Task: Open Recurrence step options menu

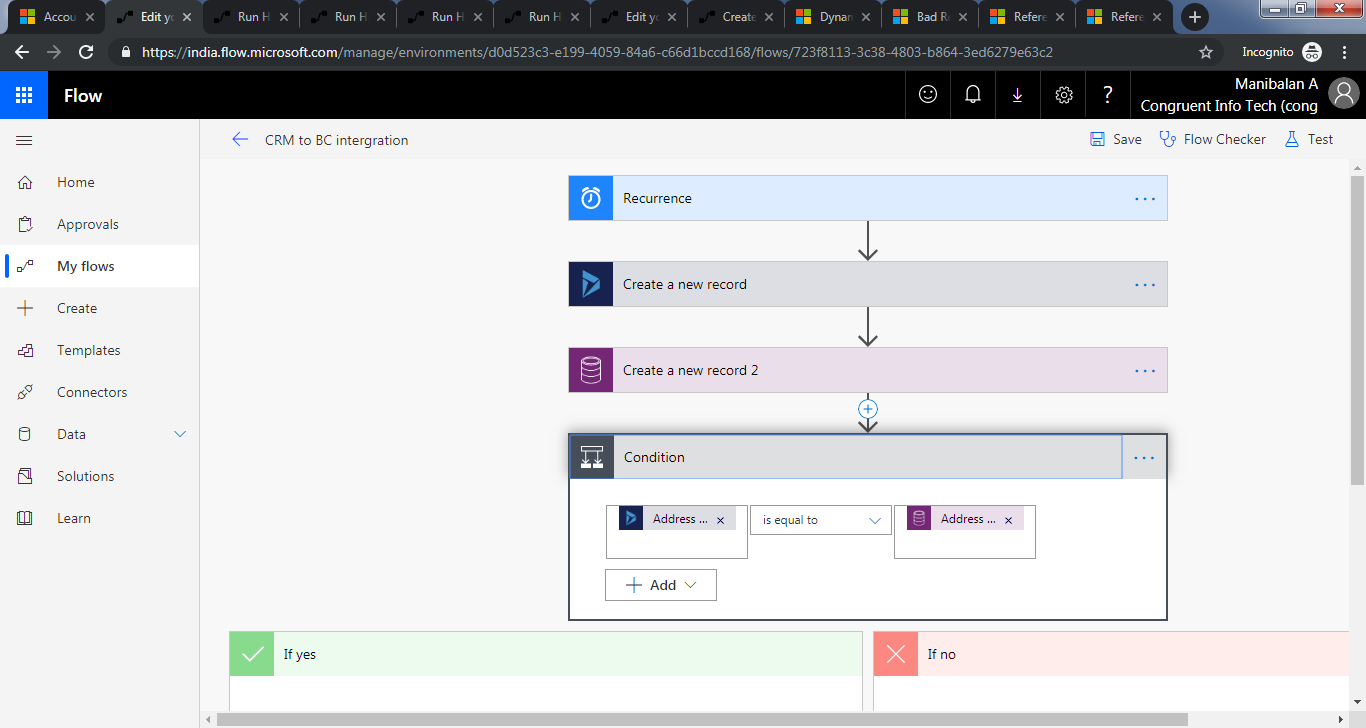Action: 1145,198
